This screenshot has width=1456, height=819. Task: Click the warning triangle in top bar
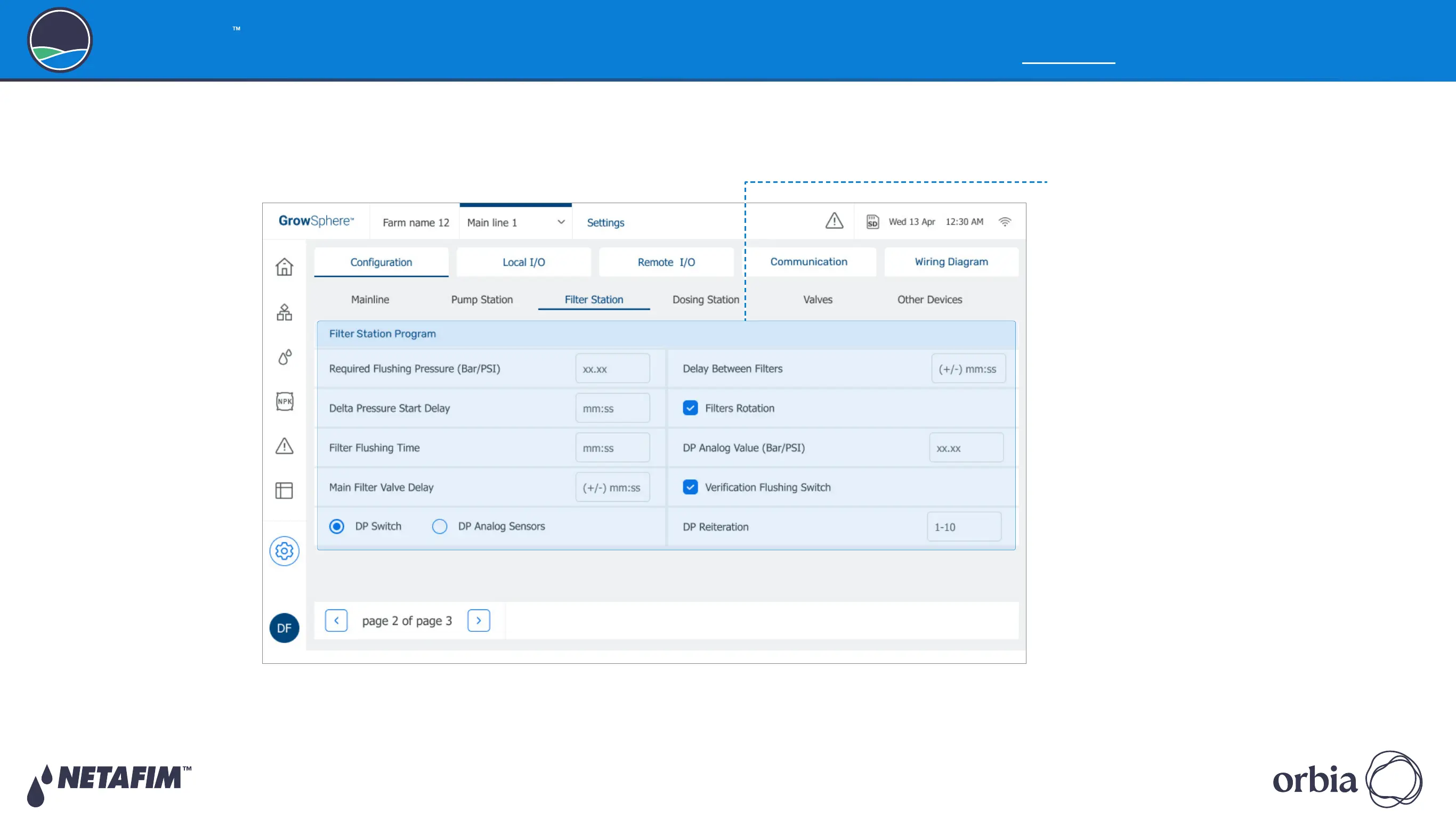834,221
